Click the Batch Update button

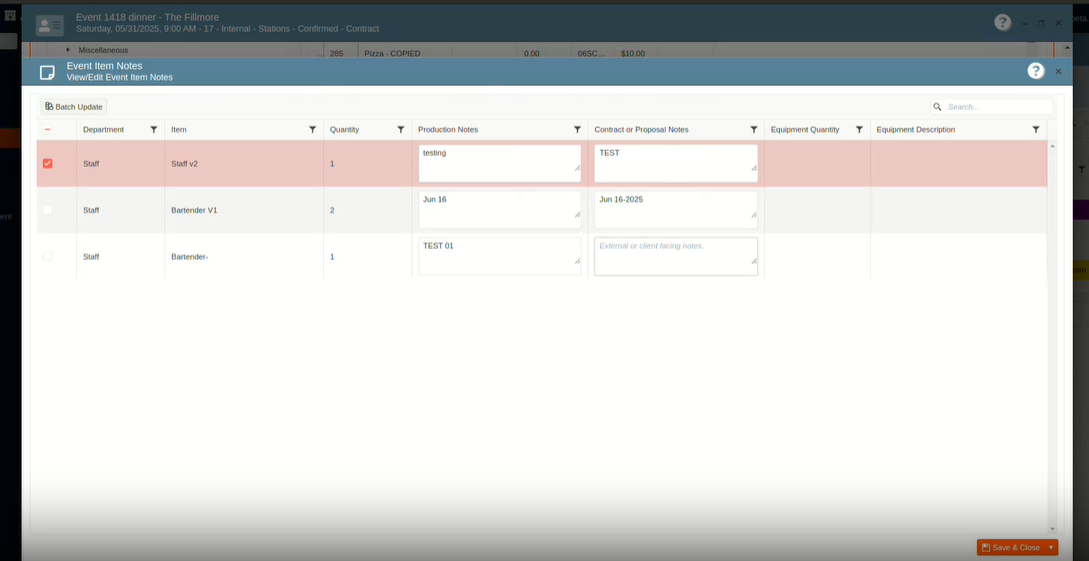pos(74,107)
